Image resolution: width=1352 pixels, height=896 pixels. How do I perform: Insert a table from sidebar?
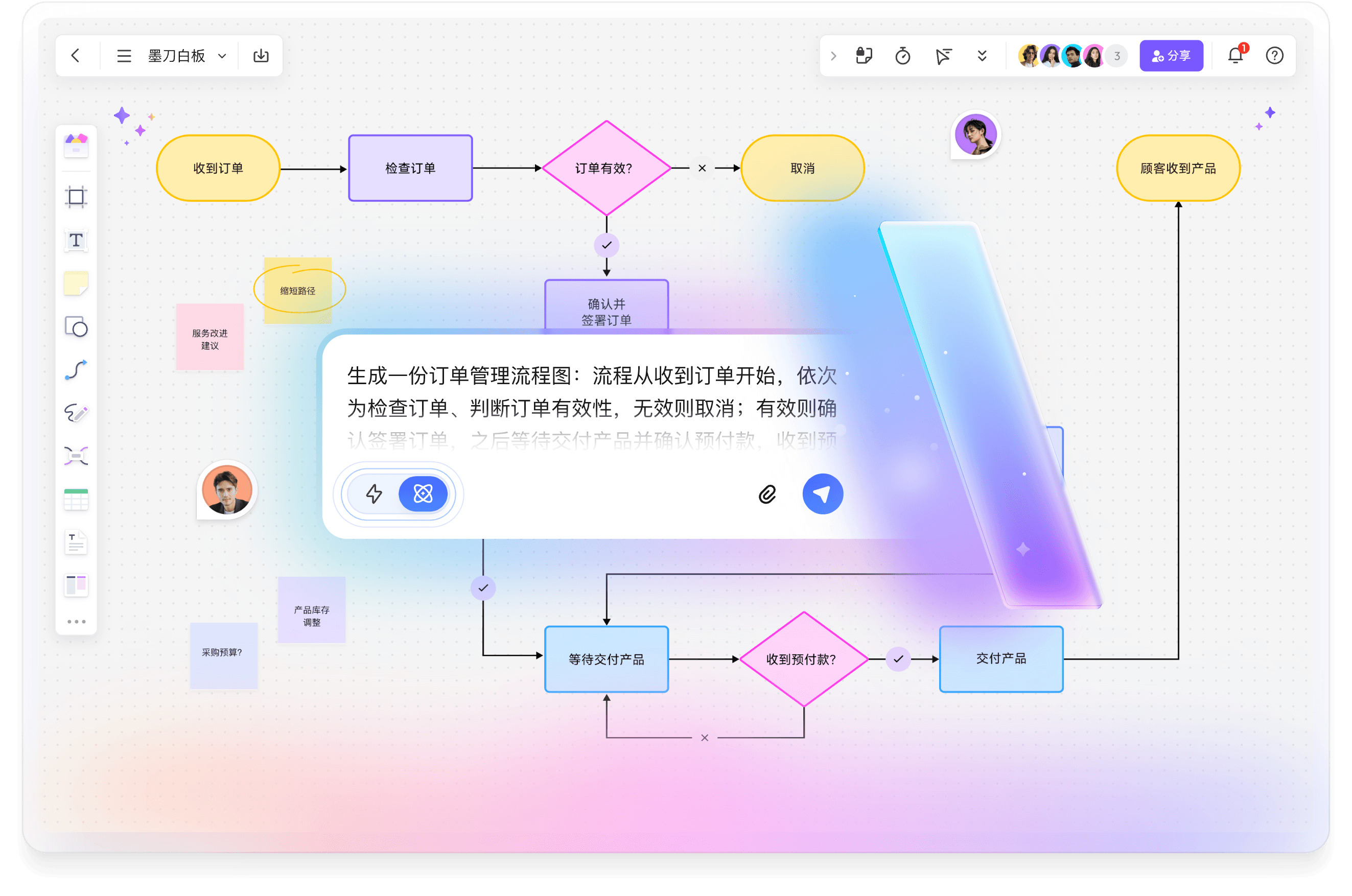click(76, 500)
